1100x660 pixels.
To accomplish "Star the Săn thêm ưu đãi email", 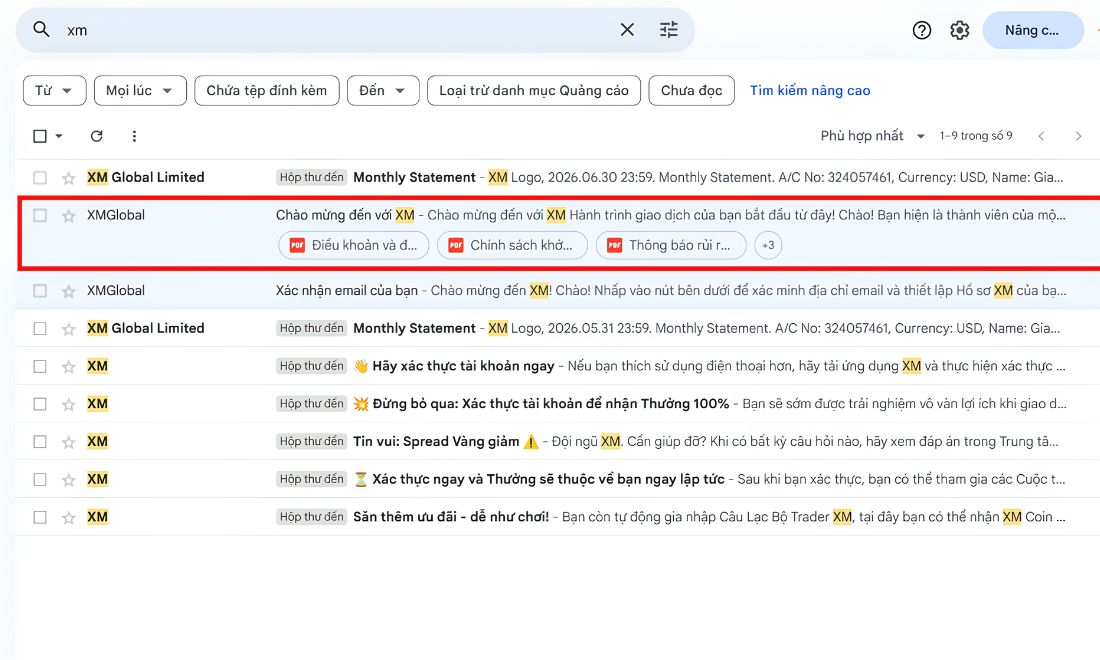I will click(68, 518).
